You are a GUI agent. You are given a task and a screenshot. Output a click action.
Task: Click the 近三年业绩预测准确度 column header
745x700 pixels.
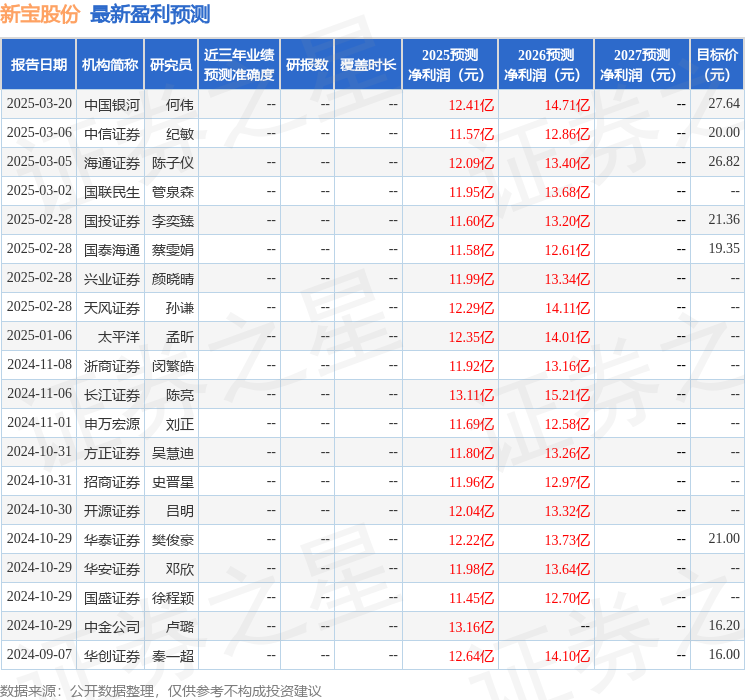pyautogui.click(x=239, y=64)
